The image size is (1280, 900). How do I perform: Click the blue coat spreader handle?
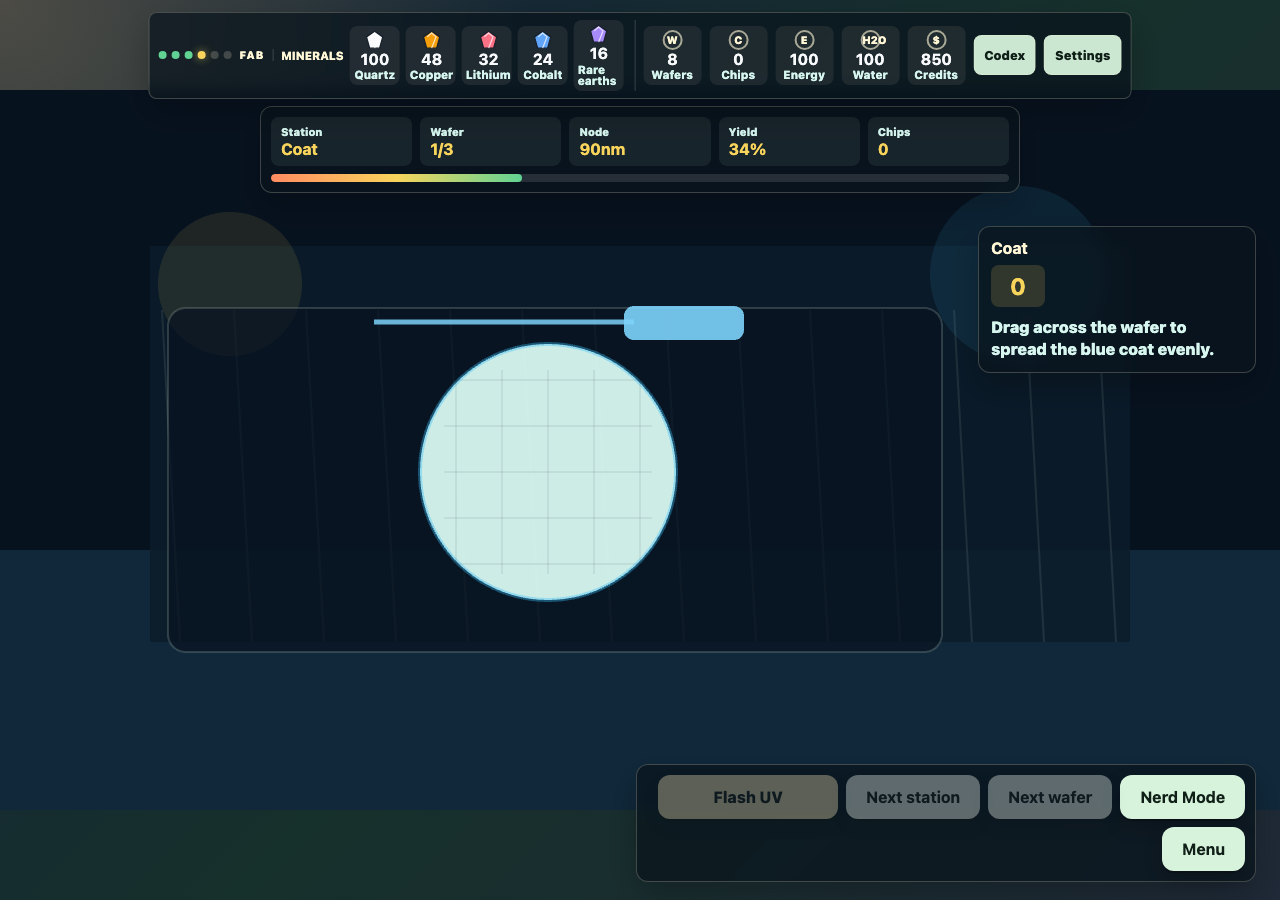tap(684, 323)
